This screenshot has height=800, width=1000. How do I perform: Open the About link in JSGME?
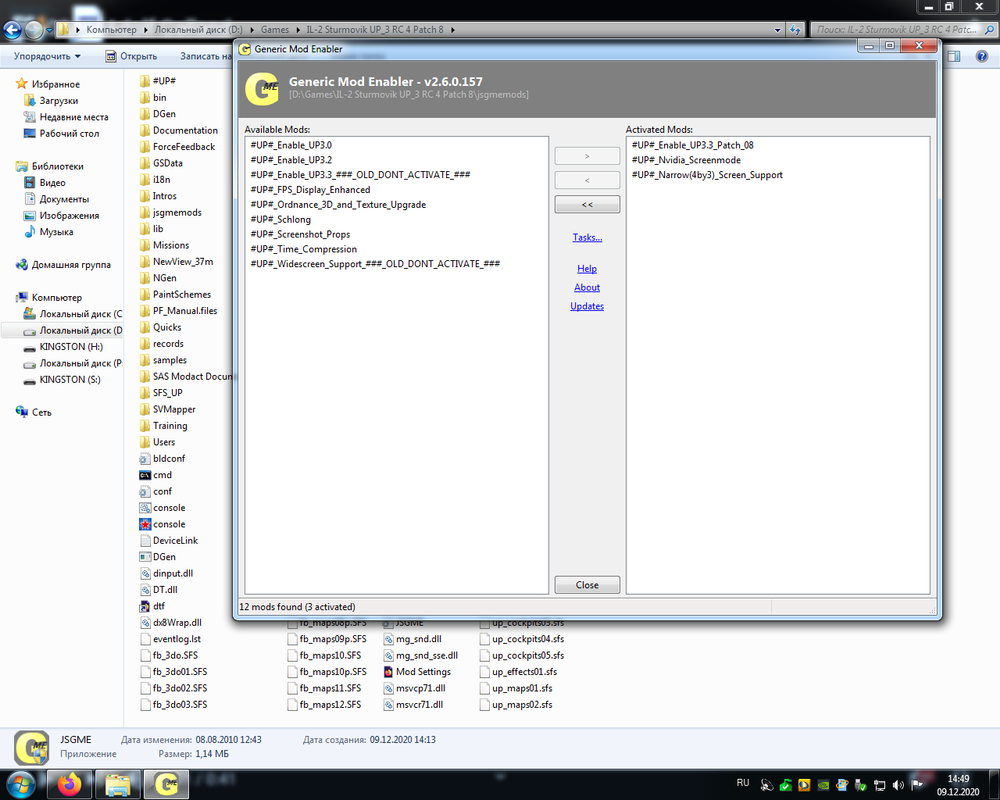tap(587, 287)
